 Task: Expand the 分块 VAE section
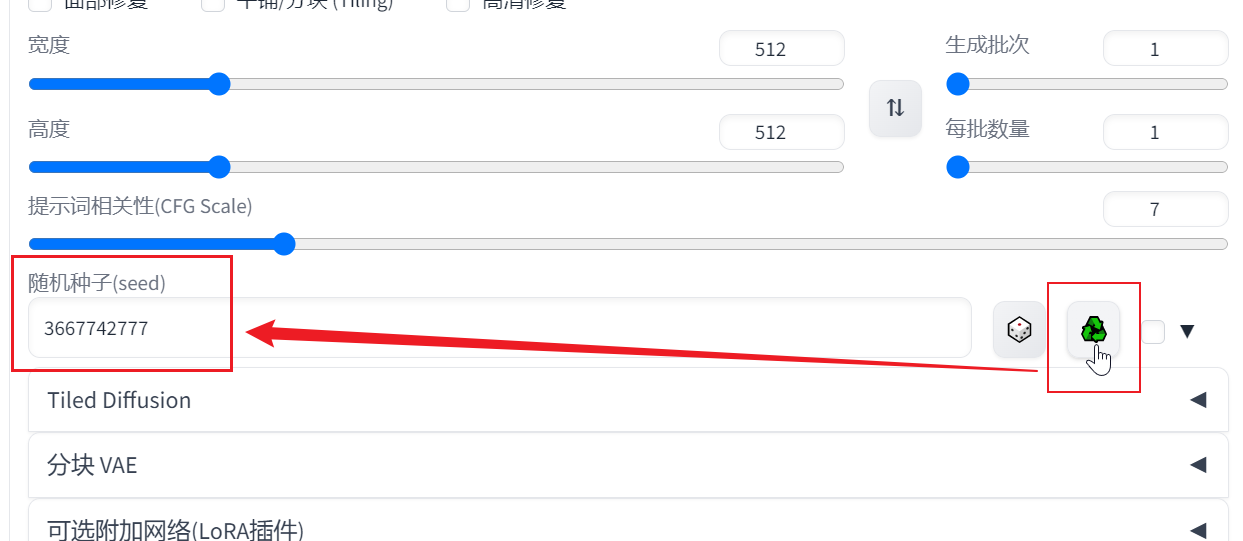point(628,465)
